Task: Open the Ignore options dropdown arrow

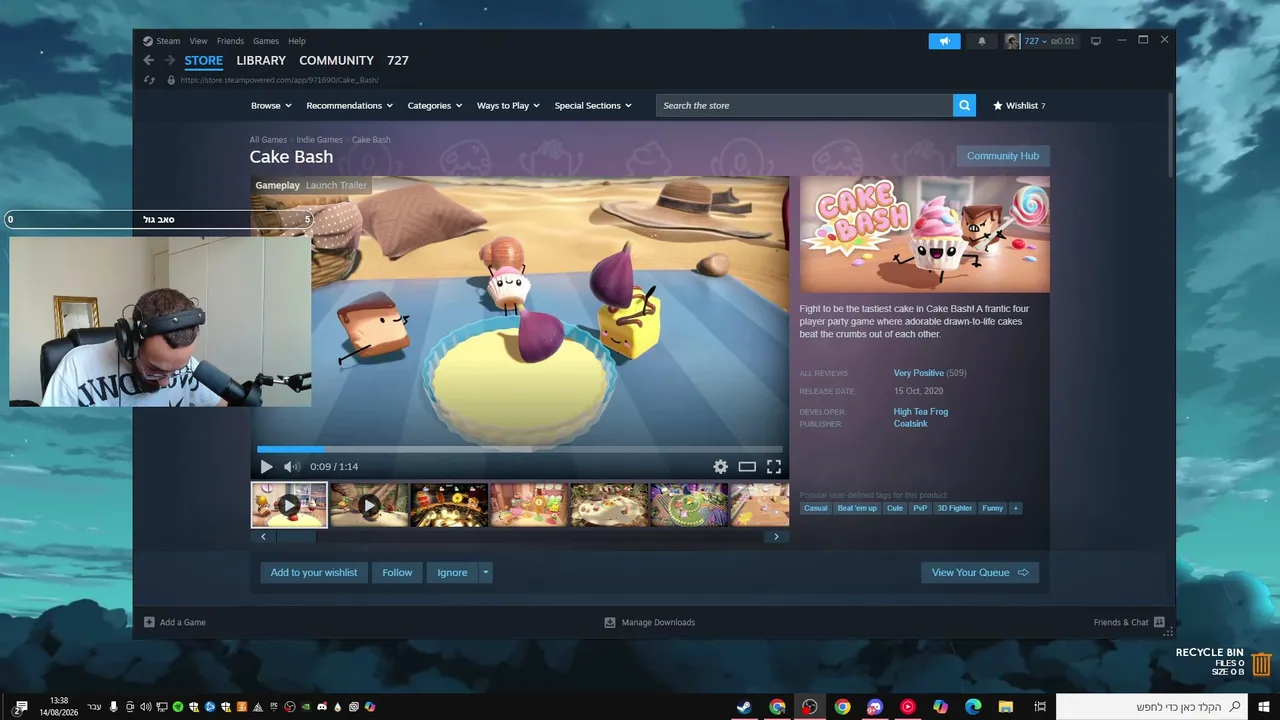Action: point(485,573)
